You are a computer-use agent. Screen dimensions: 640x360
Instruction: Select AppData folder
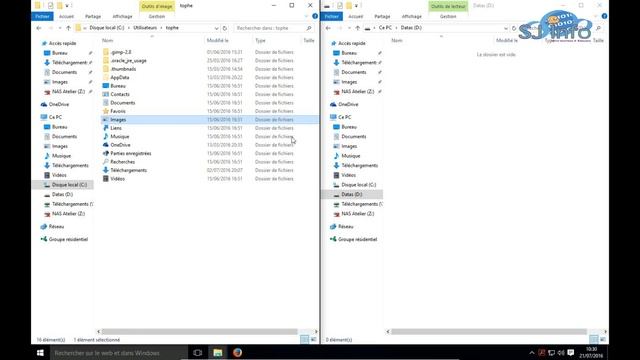coord(120,77)
